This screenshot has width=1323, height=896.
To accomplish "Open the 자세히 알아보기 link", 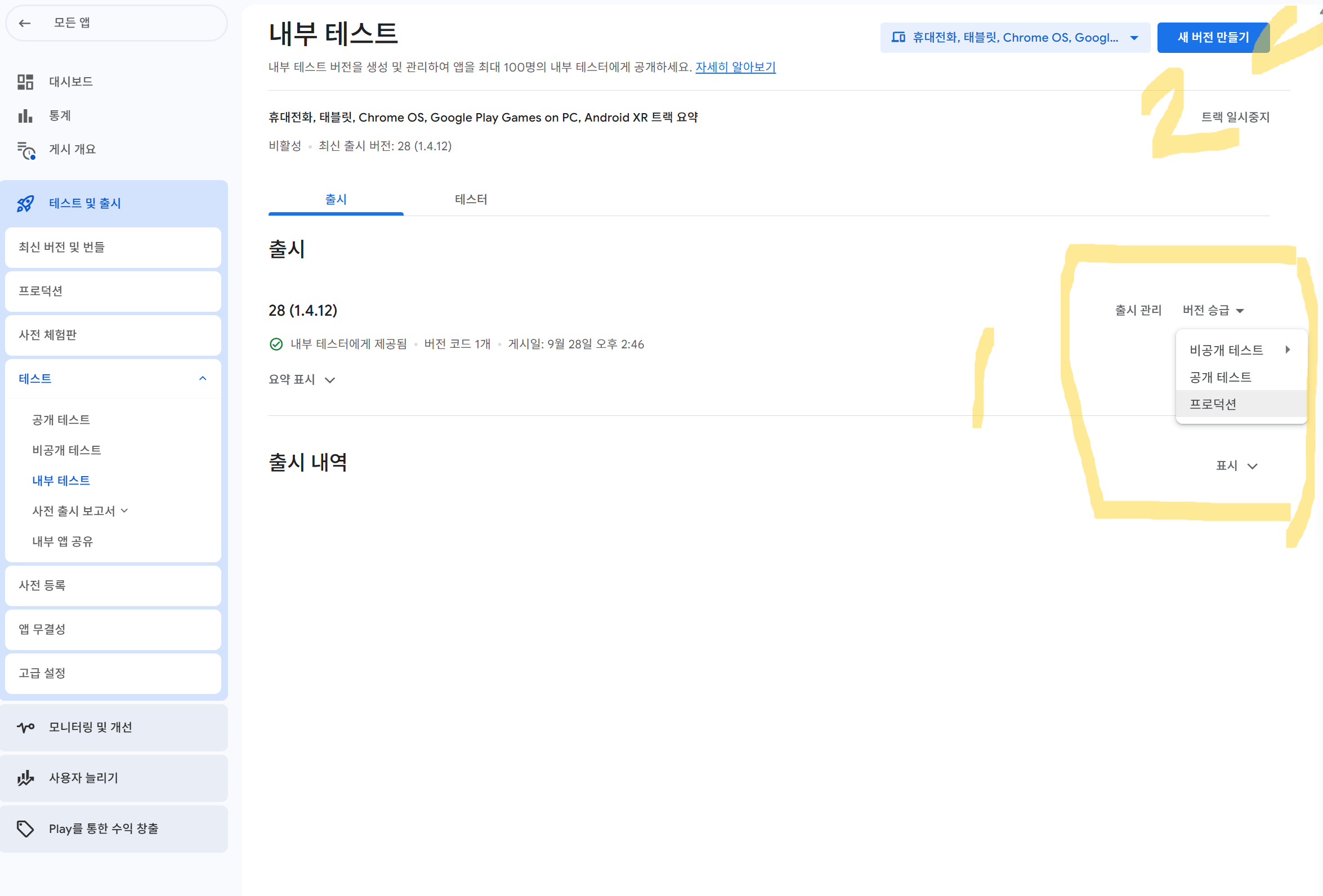I will [735, 67].
